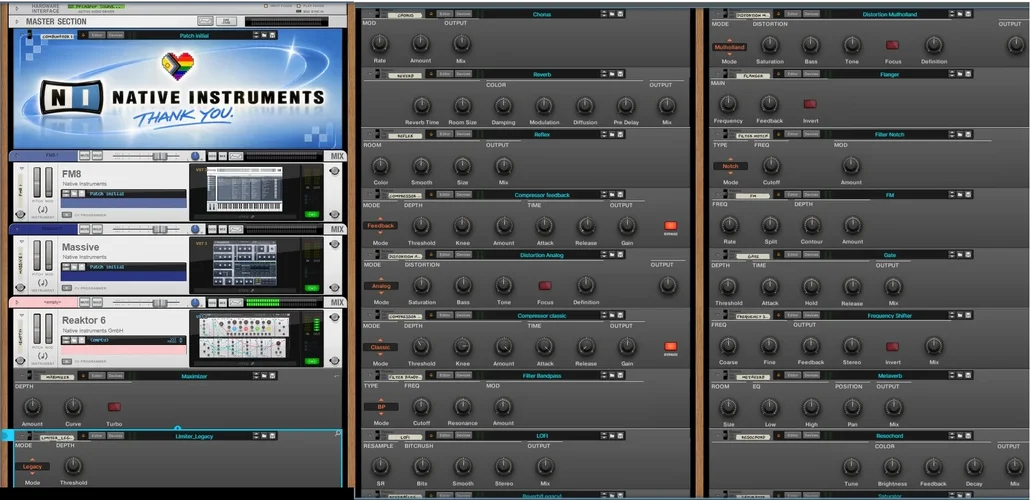
Task: Browse patches via the Chorus folder icon
Action: pyautogui.click(x=612, y=14)
